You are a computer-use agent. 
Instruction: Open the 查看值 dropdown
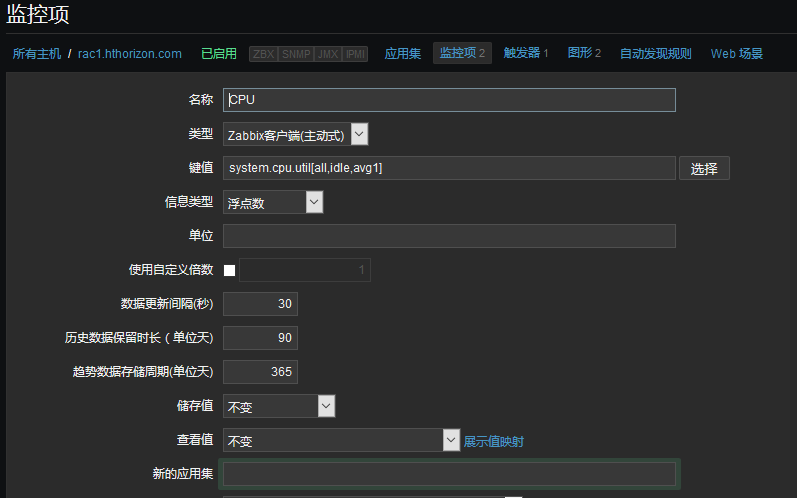(x=342, y=440)
